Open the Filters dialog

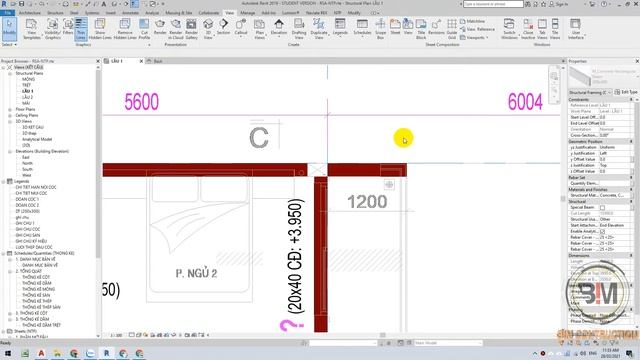coord(68,27)
